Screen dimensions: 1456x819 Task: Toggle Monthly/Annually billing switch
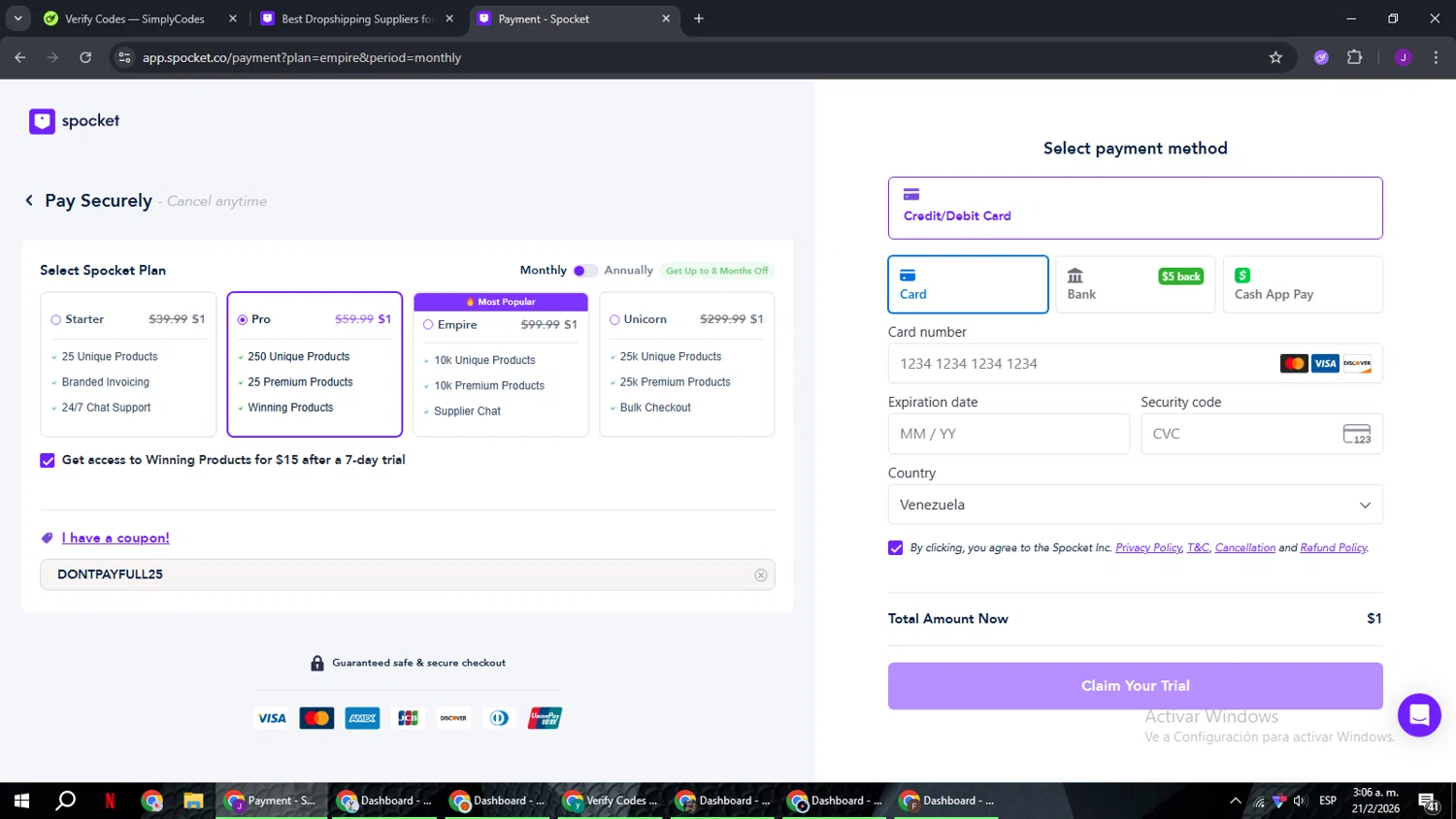click(584, 271)
